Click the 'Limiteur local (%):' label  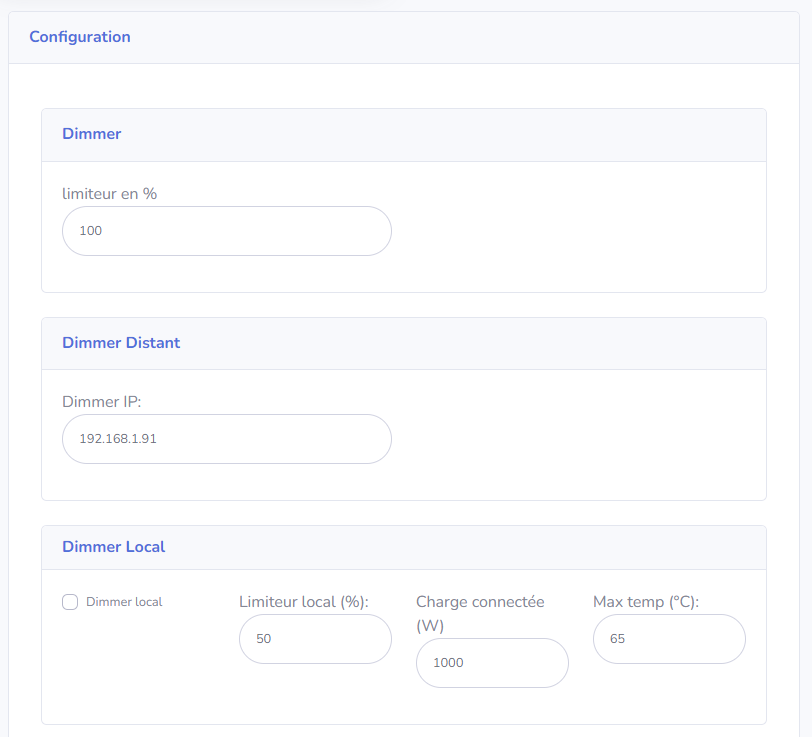coord(304,602)
